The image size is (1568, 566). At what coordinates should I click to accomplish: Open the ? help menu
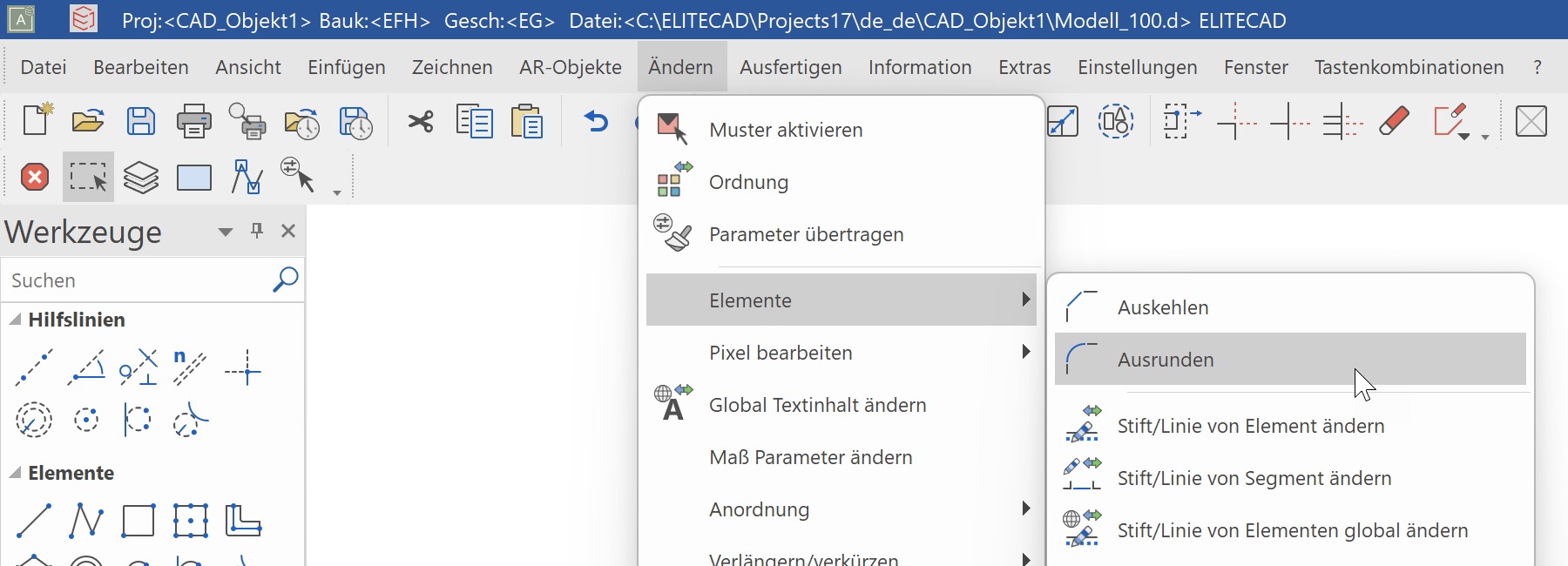tap(1538, 67)
